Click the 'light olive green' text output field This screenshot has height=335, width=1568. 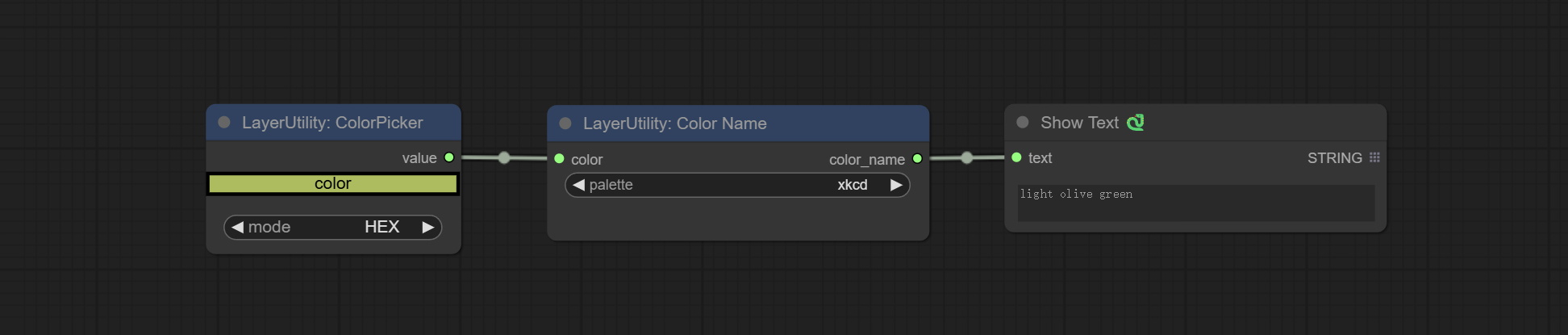tap(1195, 203)
